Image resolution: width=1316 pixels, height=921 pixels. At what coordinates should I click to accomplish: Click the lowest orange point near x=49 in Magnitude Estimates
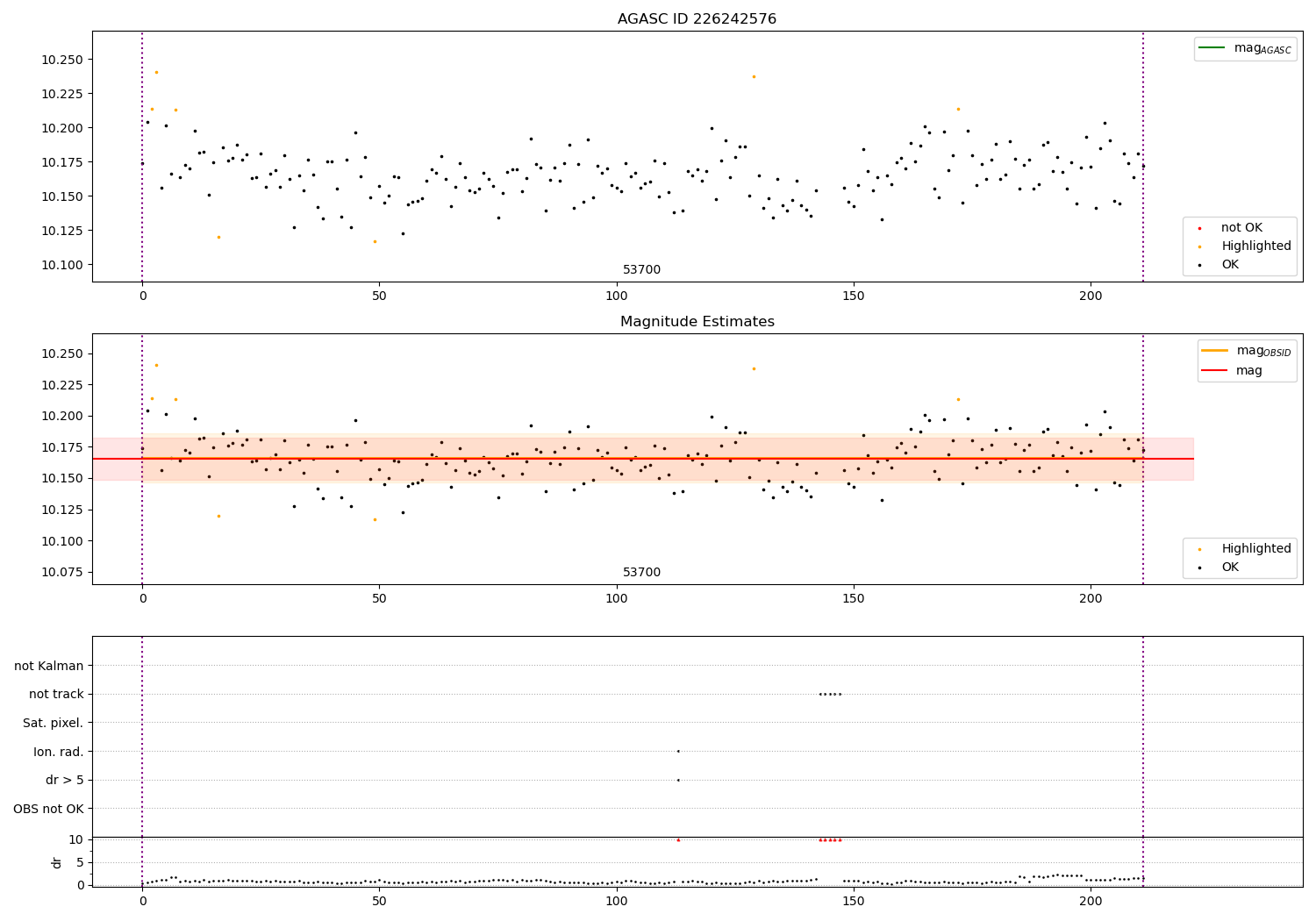(x=375, y=519)
